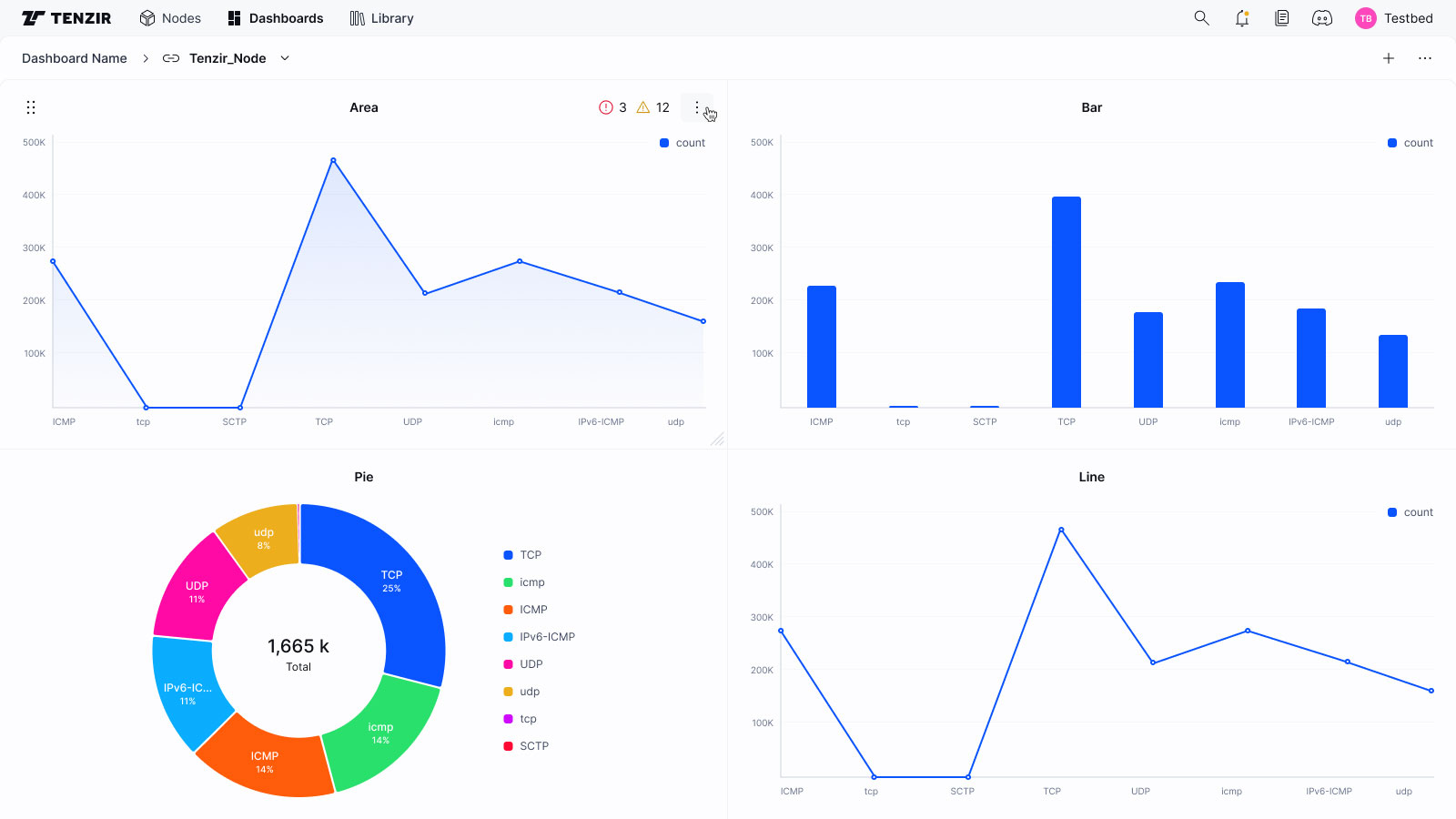Open the documentation page icon
Screen dimensions: 1456x819
pos(1282,18)
